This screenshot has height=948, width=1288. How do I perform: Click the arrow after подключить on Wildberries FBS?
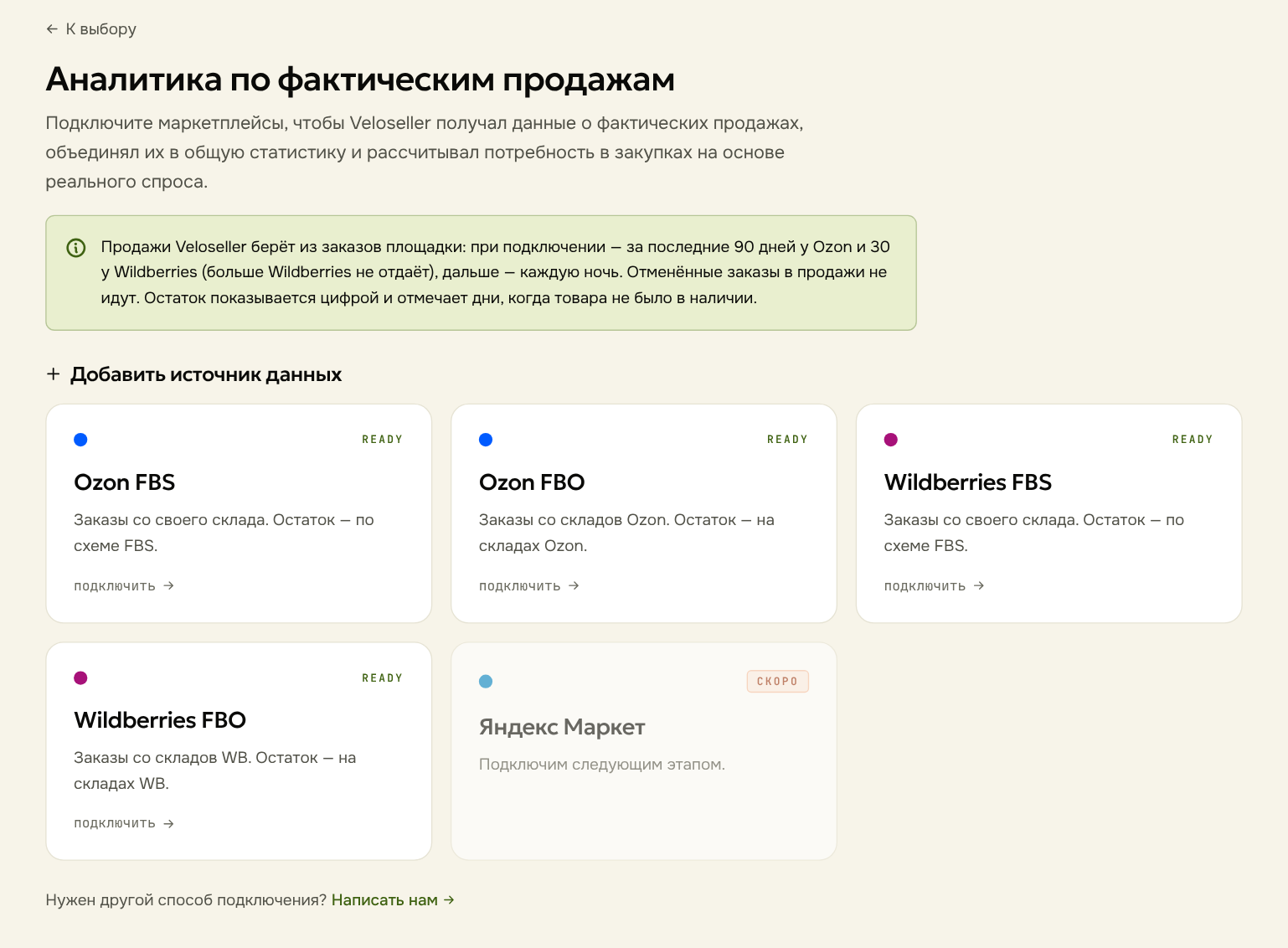pyautogui.click(x=979, y=585)
